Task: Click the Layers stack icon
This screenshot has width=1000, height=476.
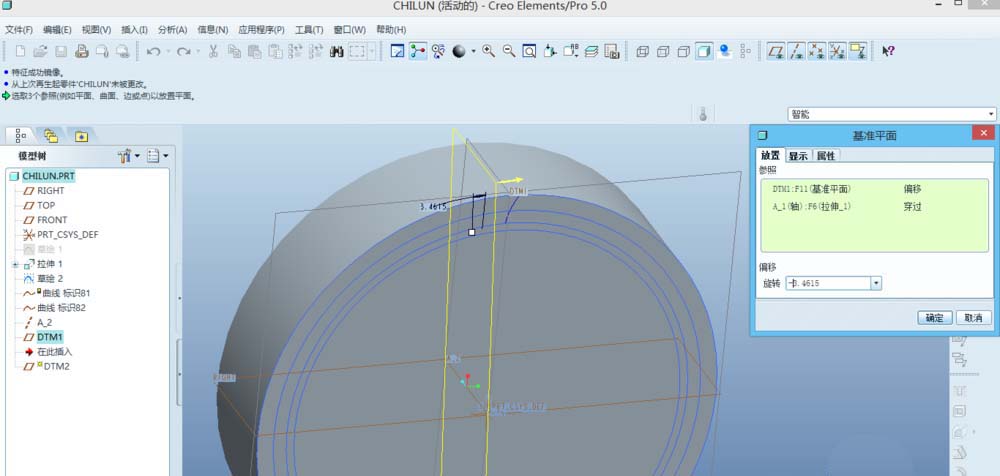Action: pyautogui.click(x=591, y=51)
